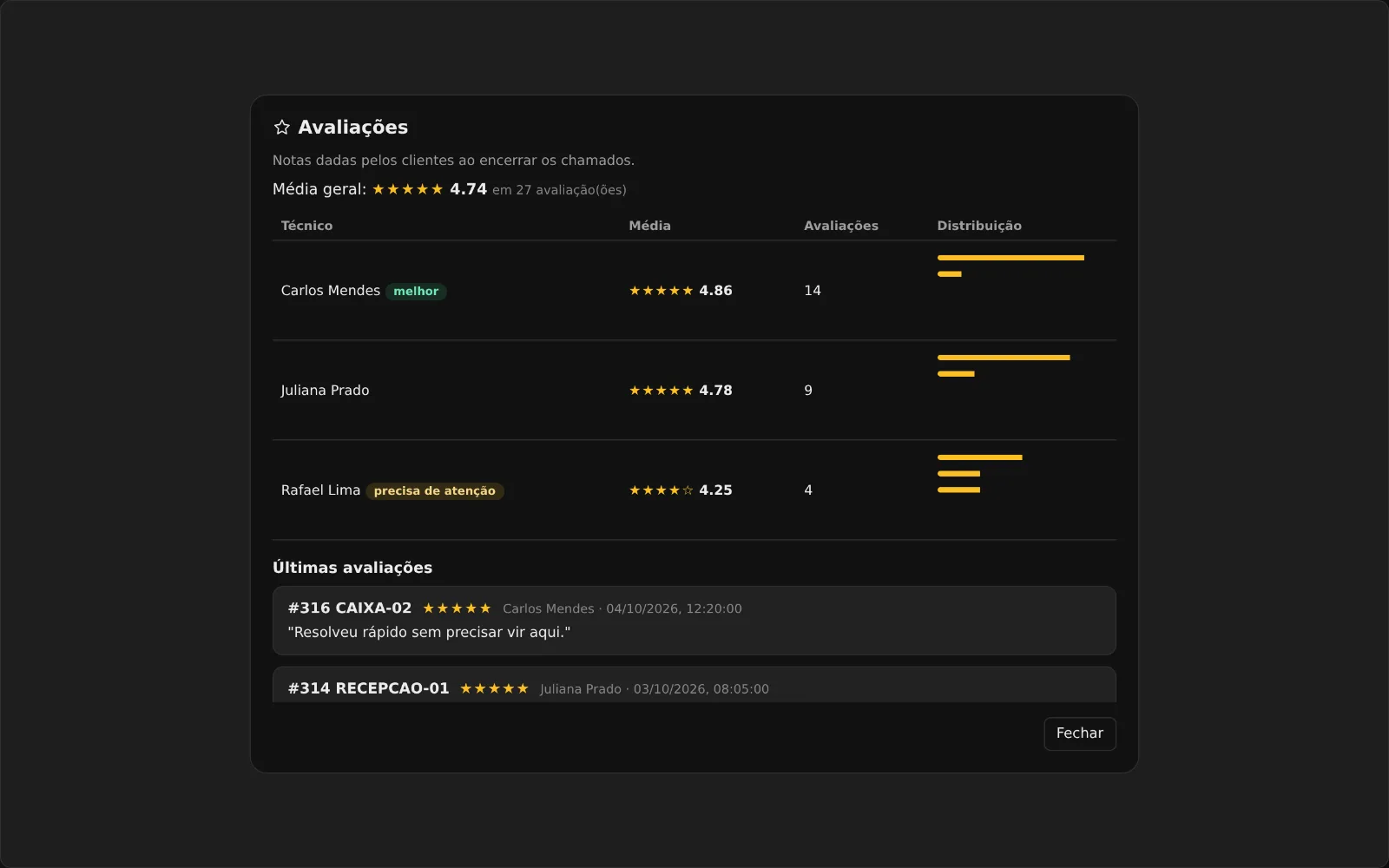Click the Média column header

(x=649, y=226)
